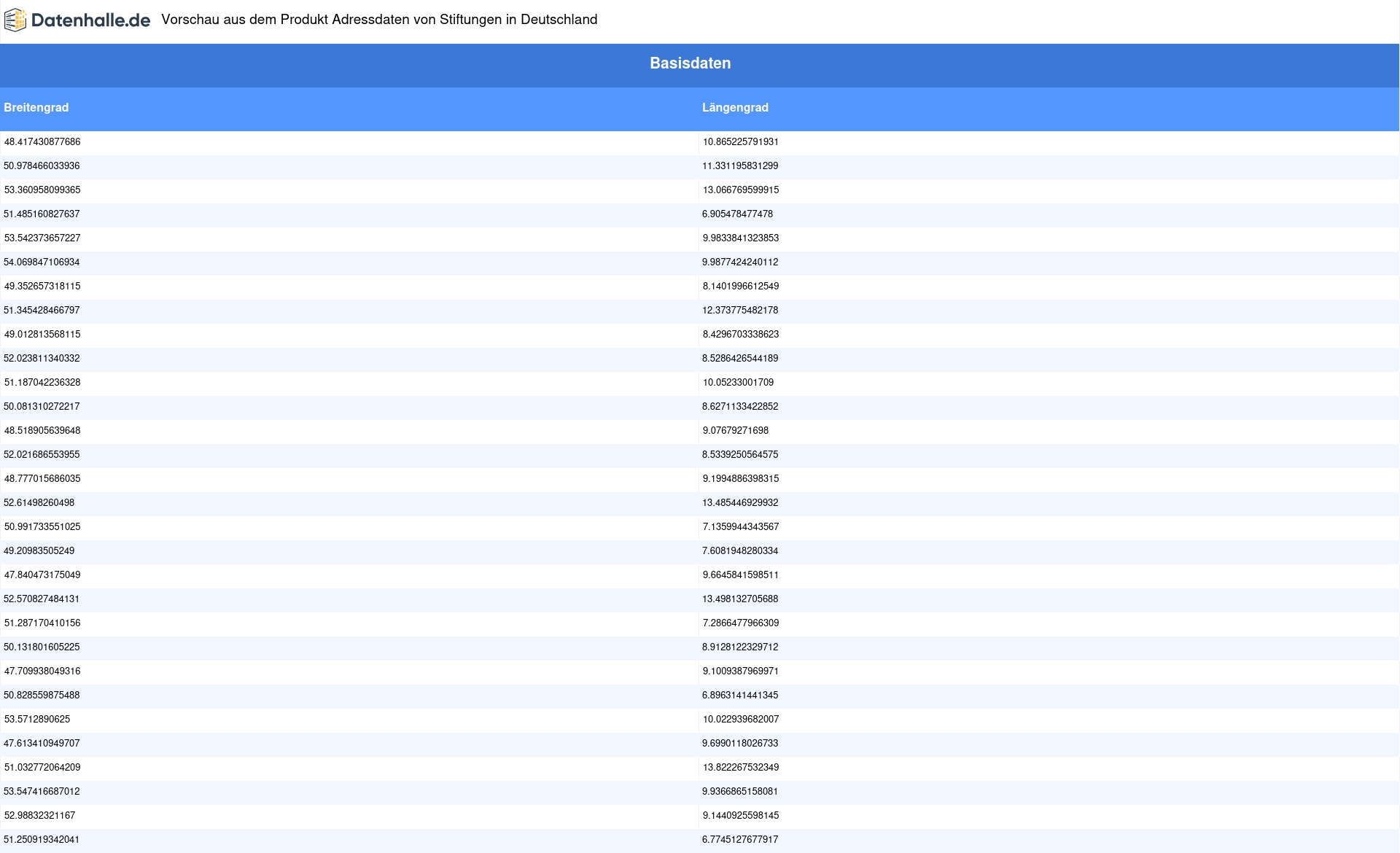1400x853 pixels.
Task: Select latitude value 48.777015686035
Action: [x=42, y=479]
